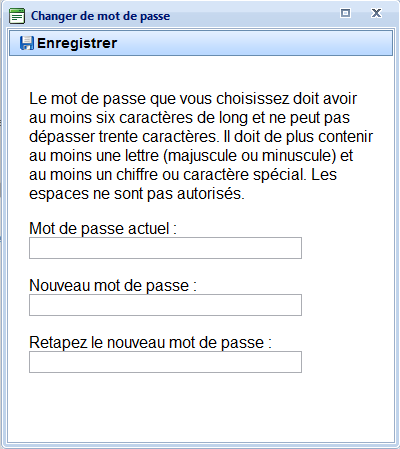This screenshot has width=400, height=449.
Task: Close the password change dialog
Action: point(376,13)
